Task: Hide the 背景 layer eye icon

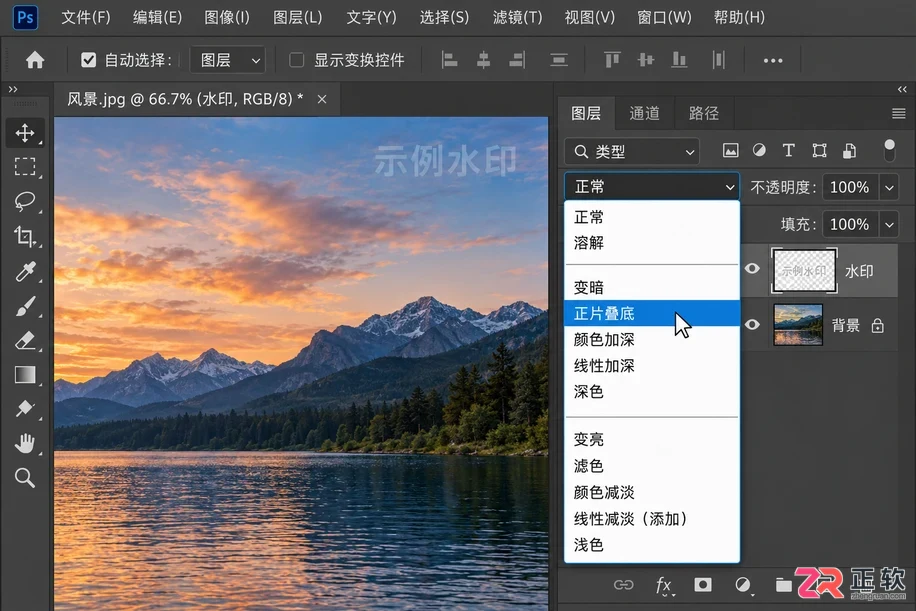Action: tap(752, 325)
